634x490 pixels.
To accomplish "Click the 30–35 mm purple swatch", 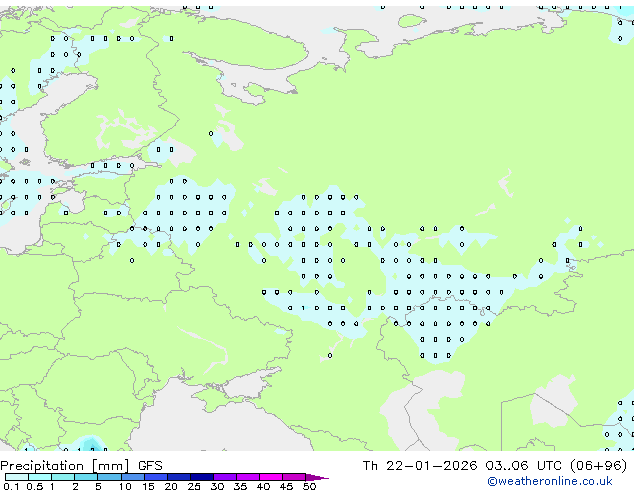I will tap(225, 477).
